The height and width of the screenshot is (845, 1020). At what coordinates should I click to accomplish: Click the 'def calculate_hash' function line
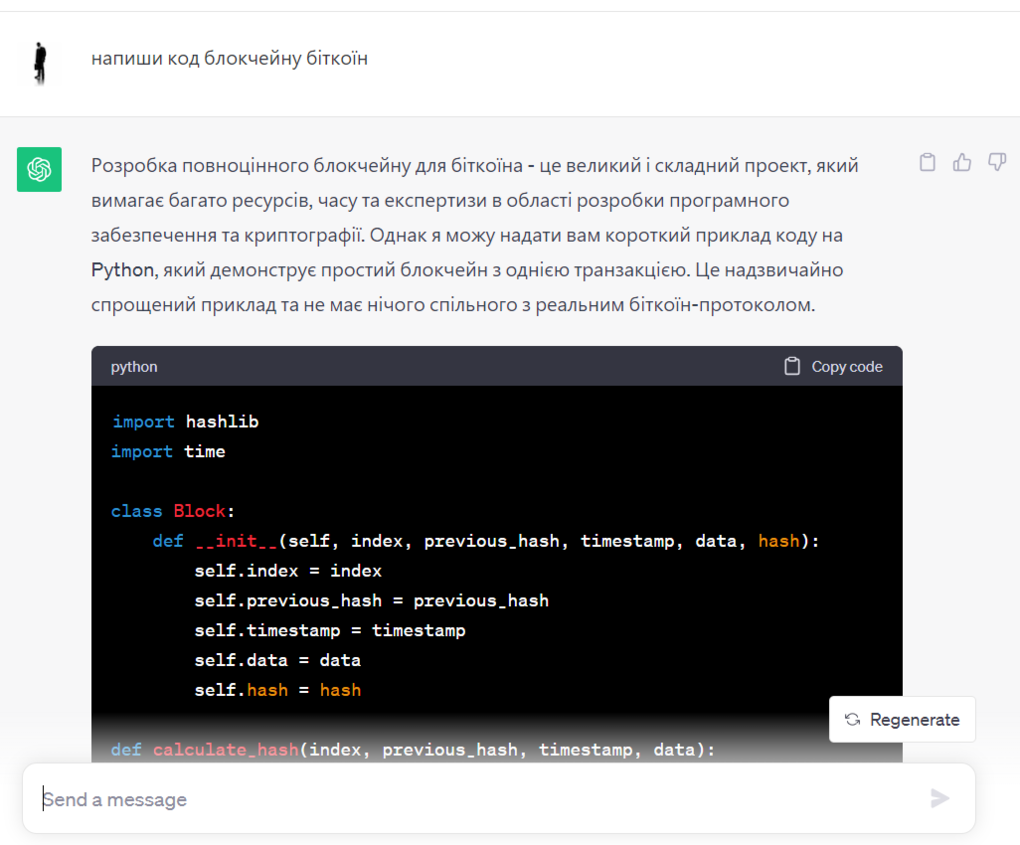[x=412, y=749]
